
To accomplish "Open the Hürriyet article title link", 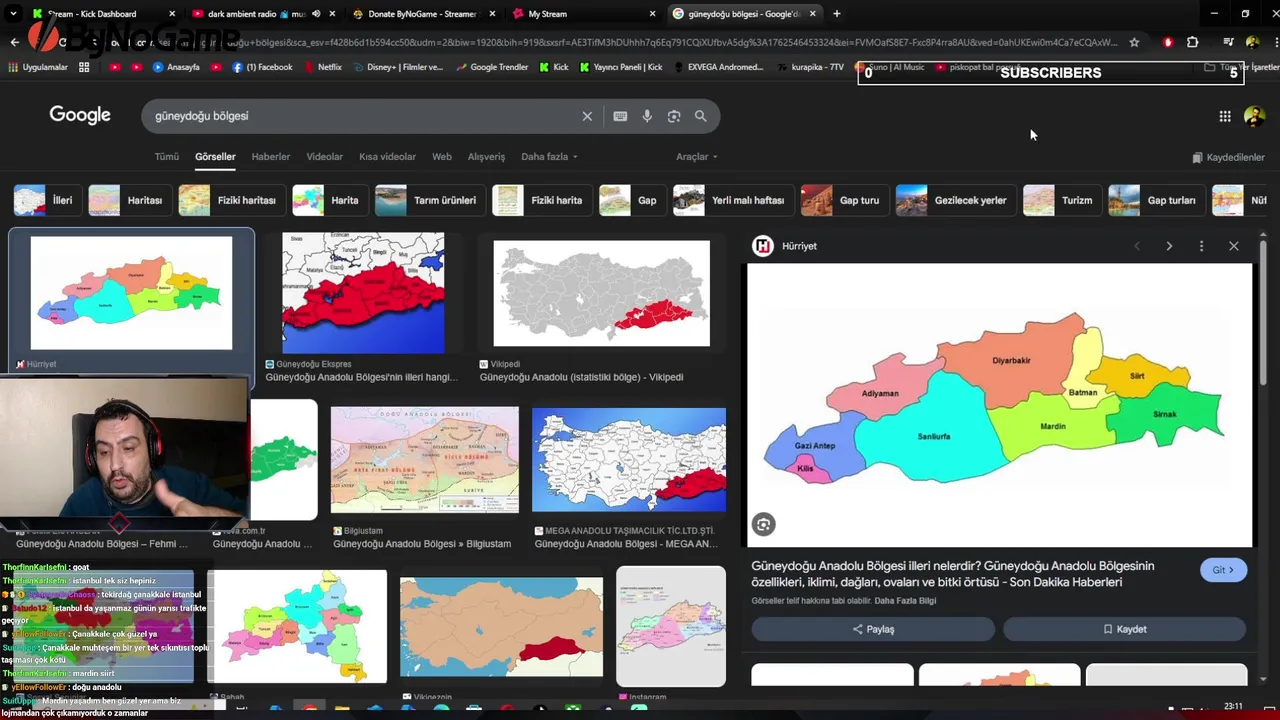I will (x=953, y=574).
